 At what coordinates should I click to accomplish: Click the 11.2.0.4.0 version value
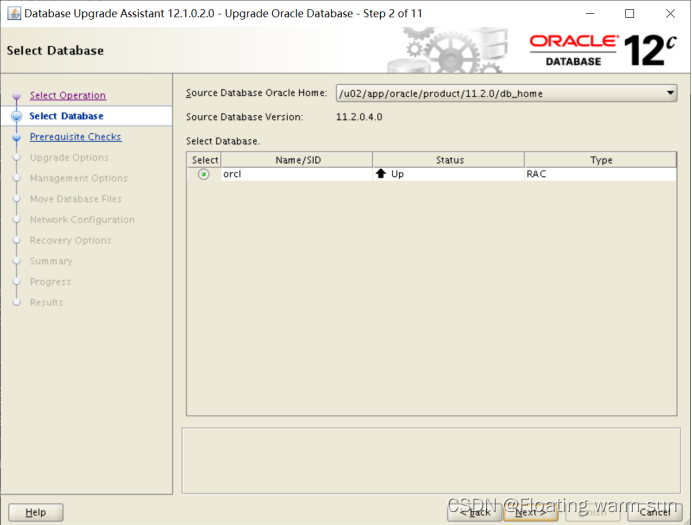(x=359, y=117)
